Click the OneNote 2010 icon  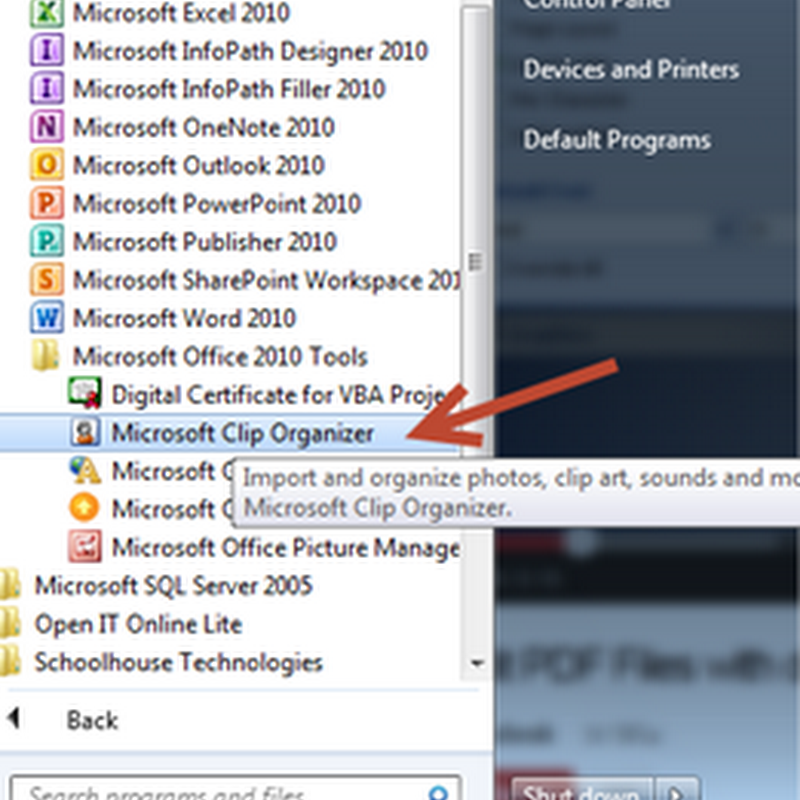pos(46,126)
